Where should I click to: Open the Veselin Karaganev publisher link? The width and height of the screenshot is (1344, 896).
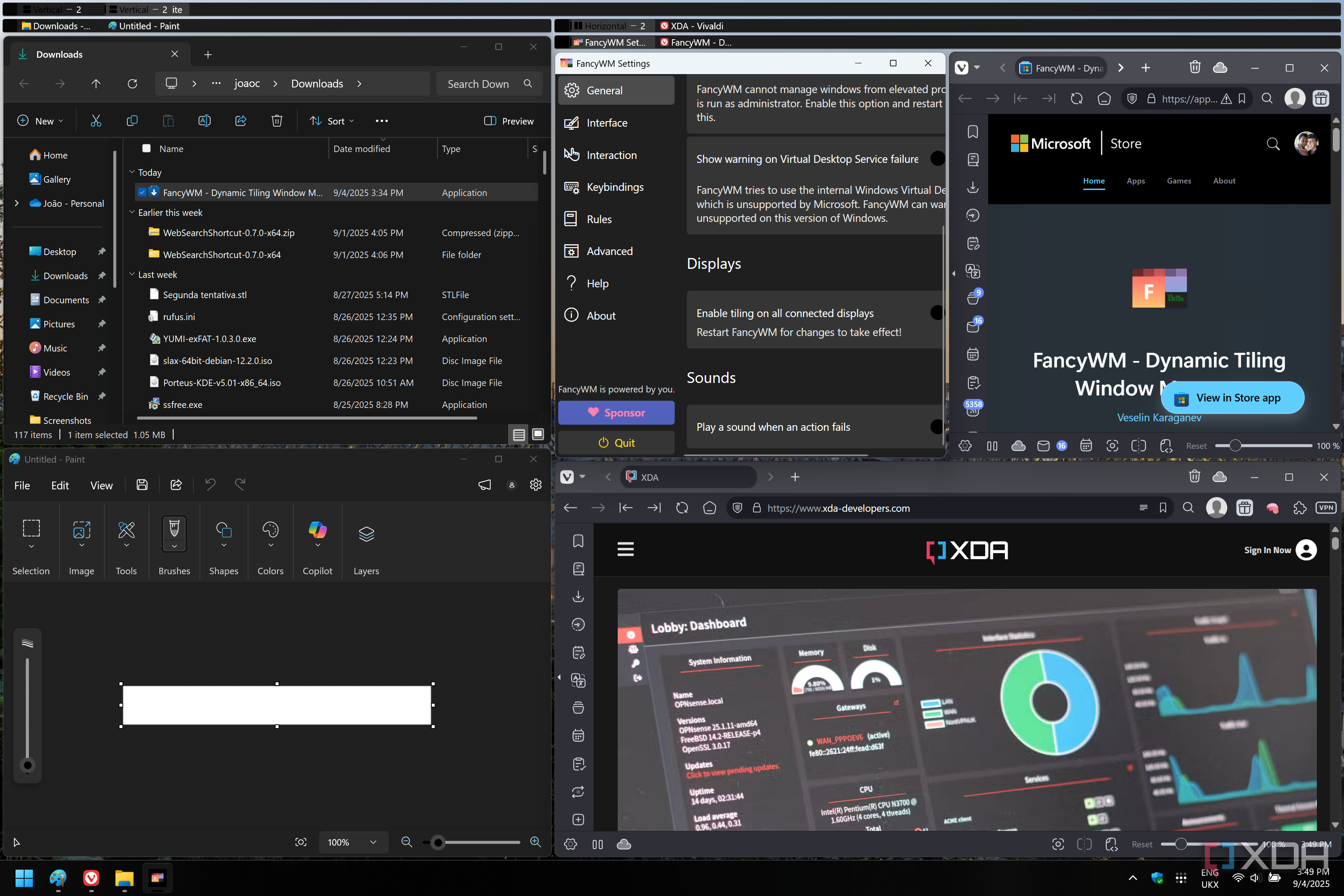point(1159,418)
